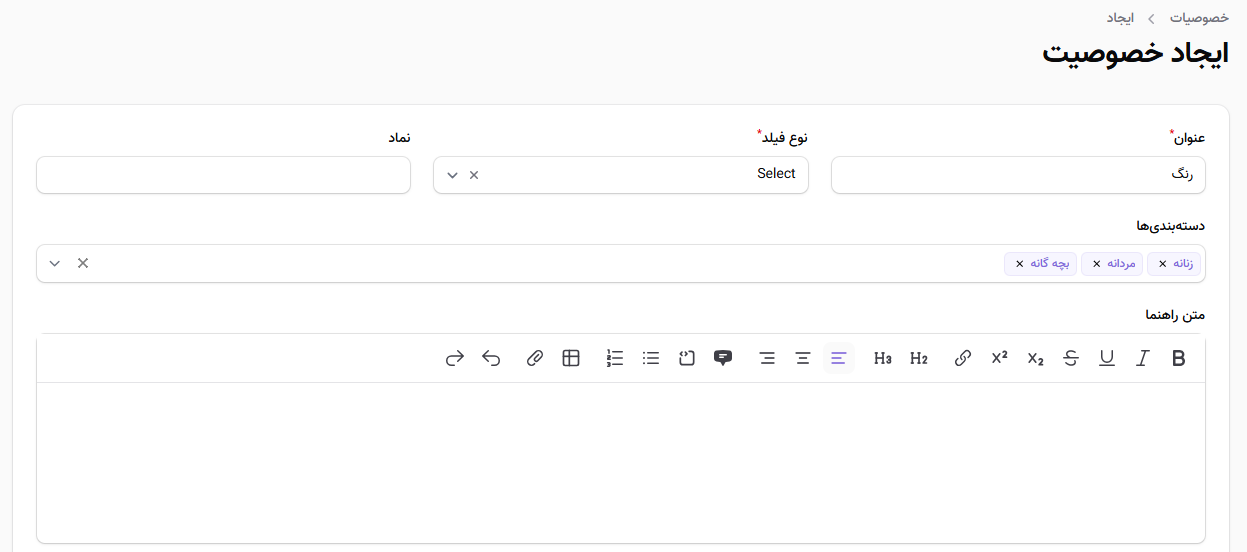Click the ایجاد خصوصیت page heading

[x=1135, y=53]
